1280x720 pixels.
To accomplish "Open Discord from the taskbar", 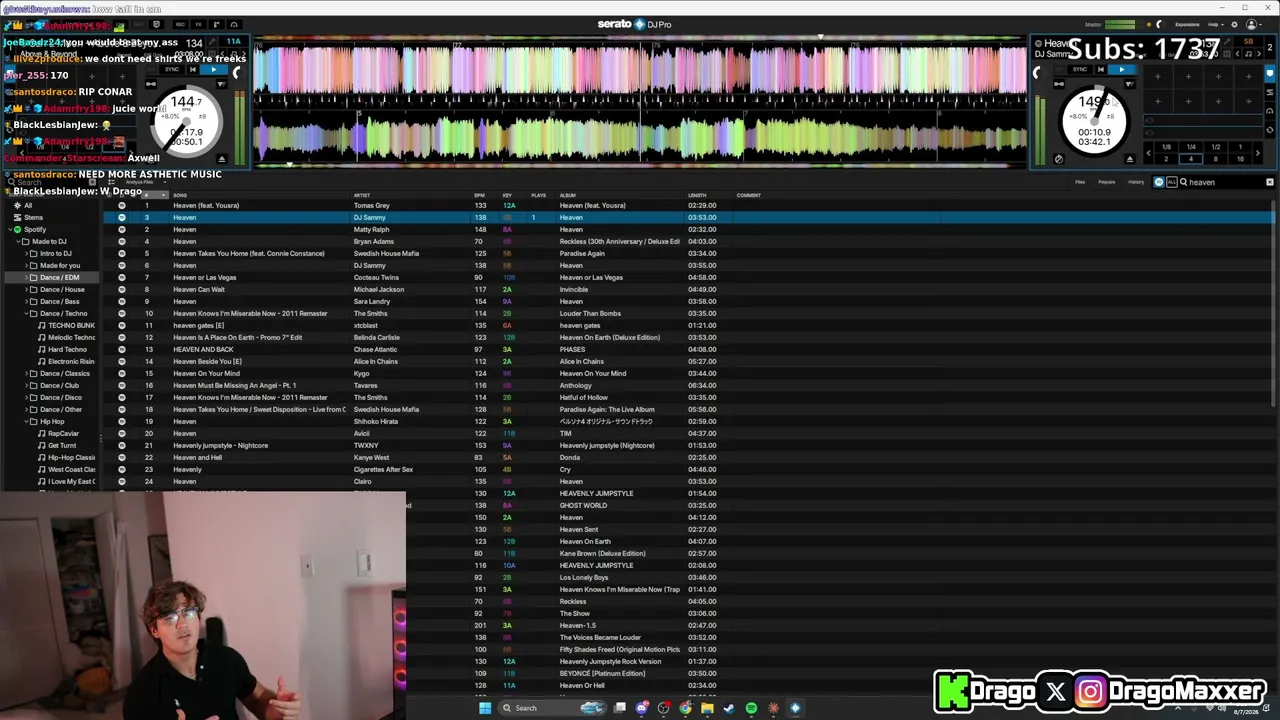I will pos(642,708).
